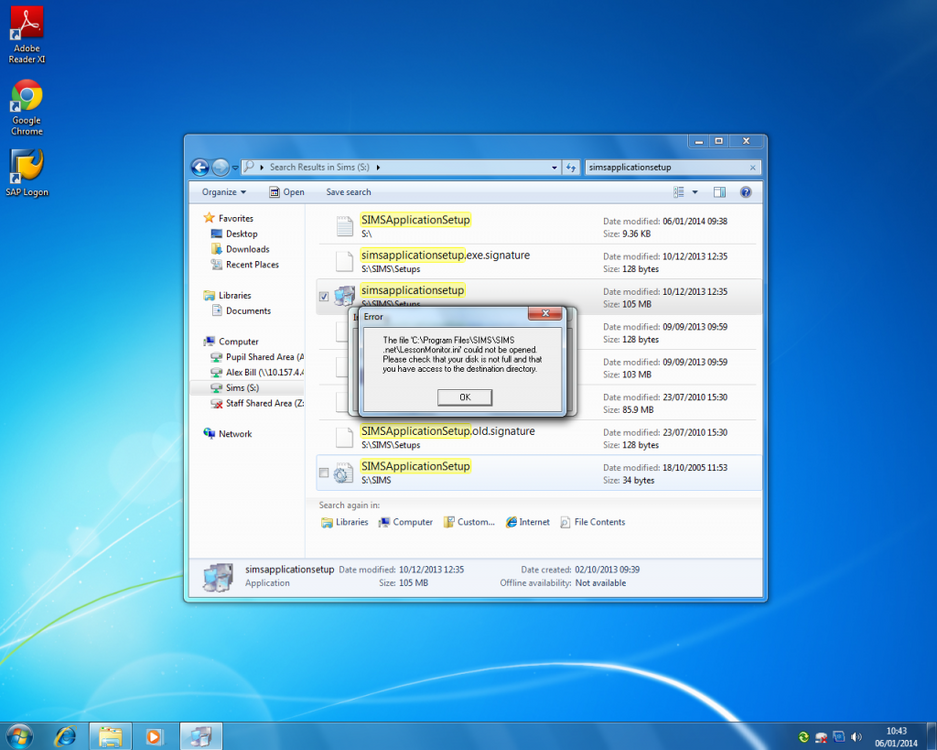937x750 pixels.
Task: Click the blank file icon of simsapplicationsetup.exe.signature
Action: [345, 261]
